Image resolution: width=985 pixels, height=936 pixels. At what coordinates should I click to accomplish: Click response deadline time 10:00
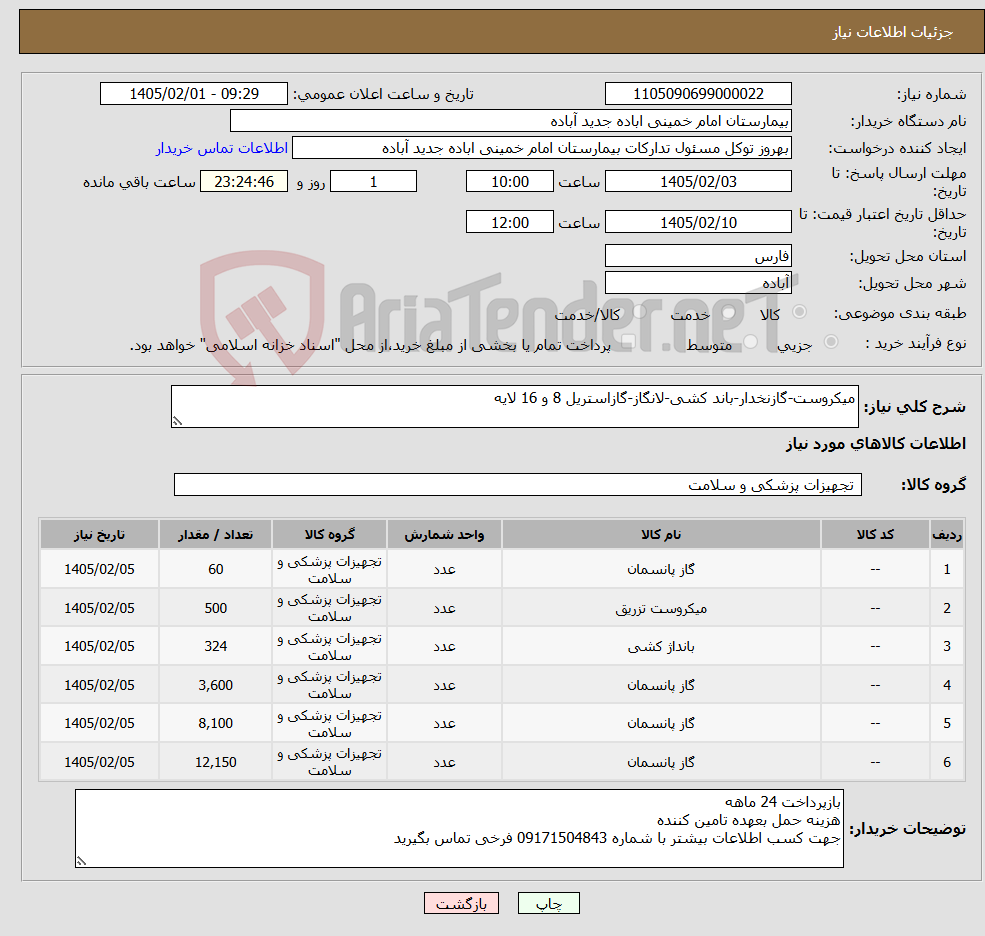pos(509,182)
